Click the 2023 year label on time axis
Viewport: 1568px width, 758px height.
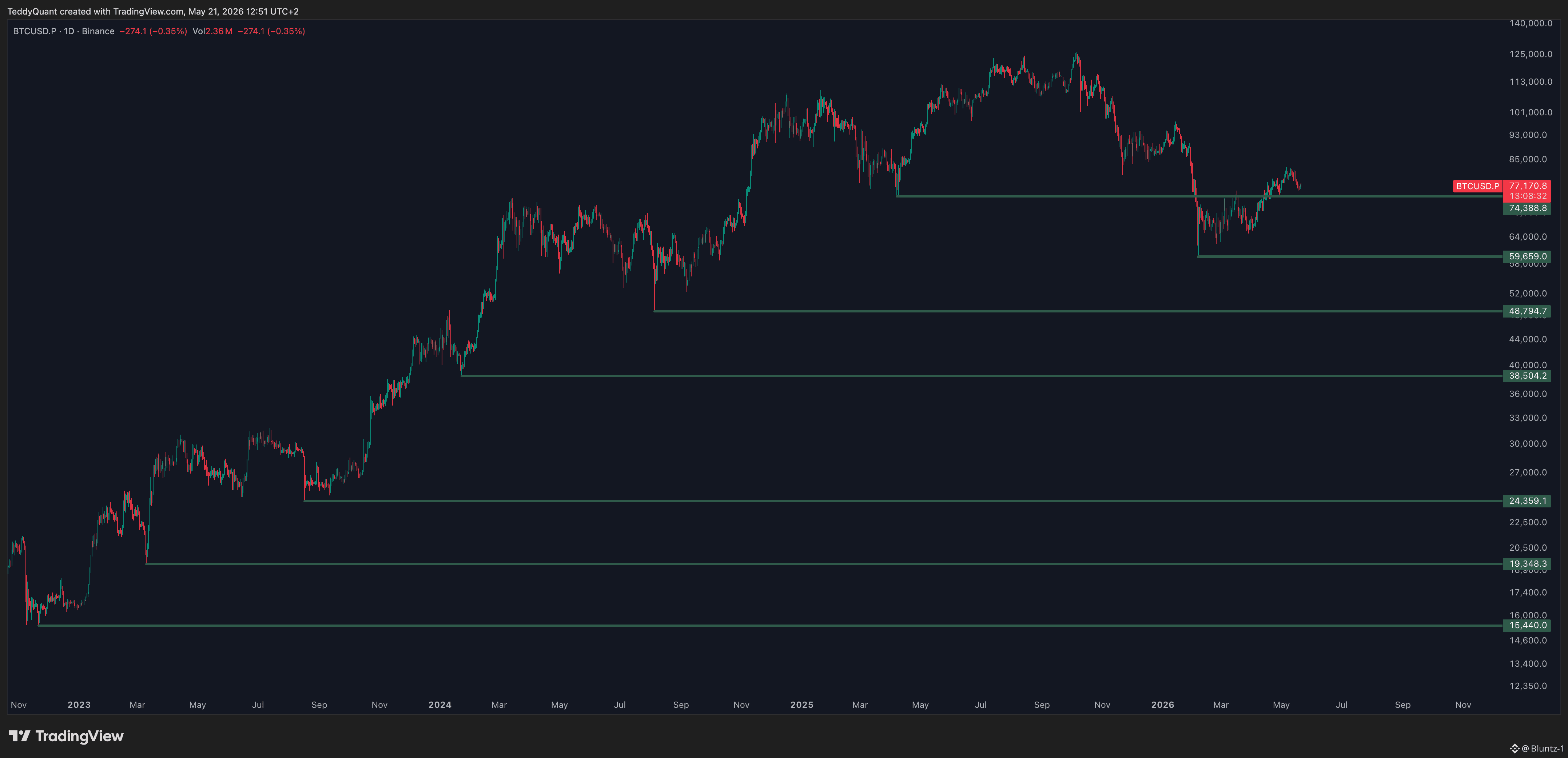[x=79, y=705]
